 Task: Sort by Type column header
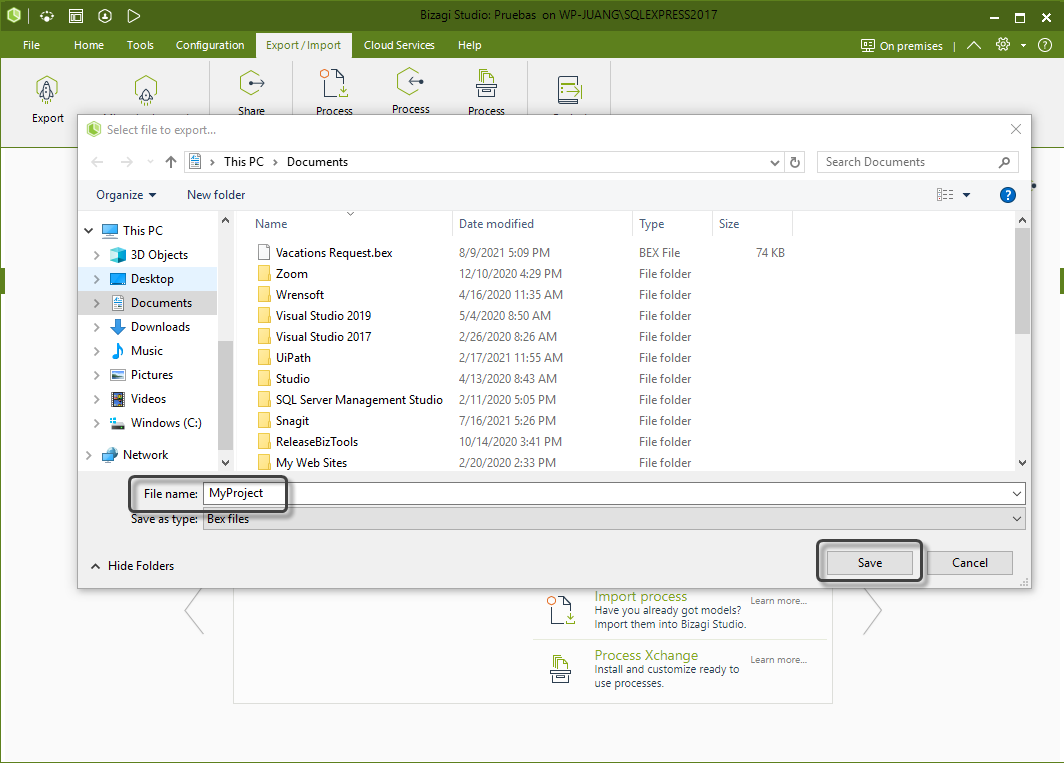pos(672,224)
